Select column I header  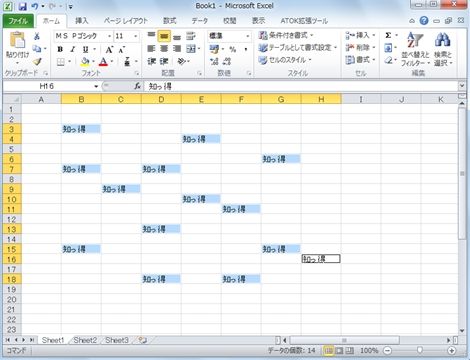point(361,99)
